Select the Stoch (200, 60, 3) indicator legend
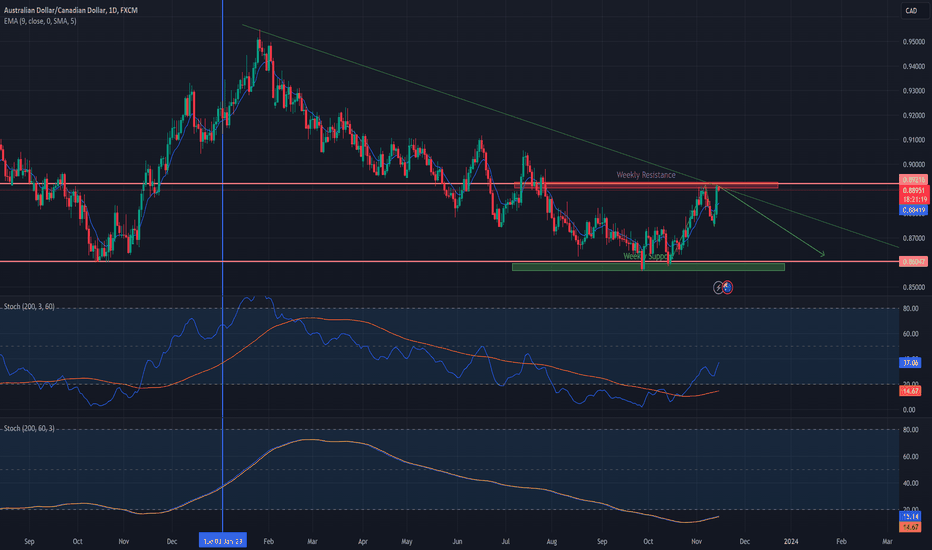 click(x=29, y=428)
